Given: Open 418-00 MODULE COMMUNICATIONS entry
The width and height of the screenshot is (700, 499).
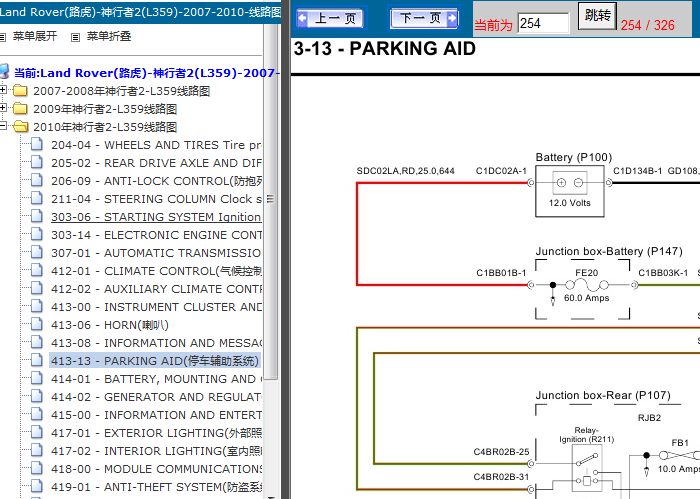Looking at the screenshot, I should 156,469.
